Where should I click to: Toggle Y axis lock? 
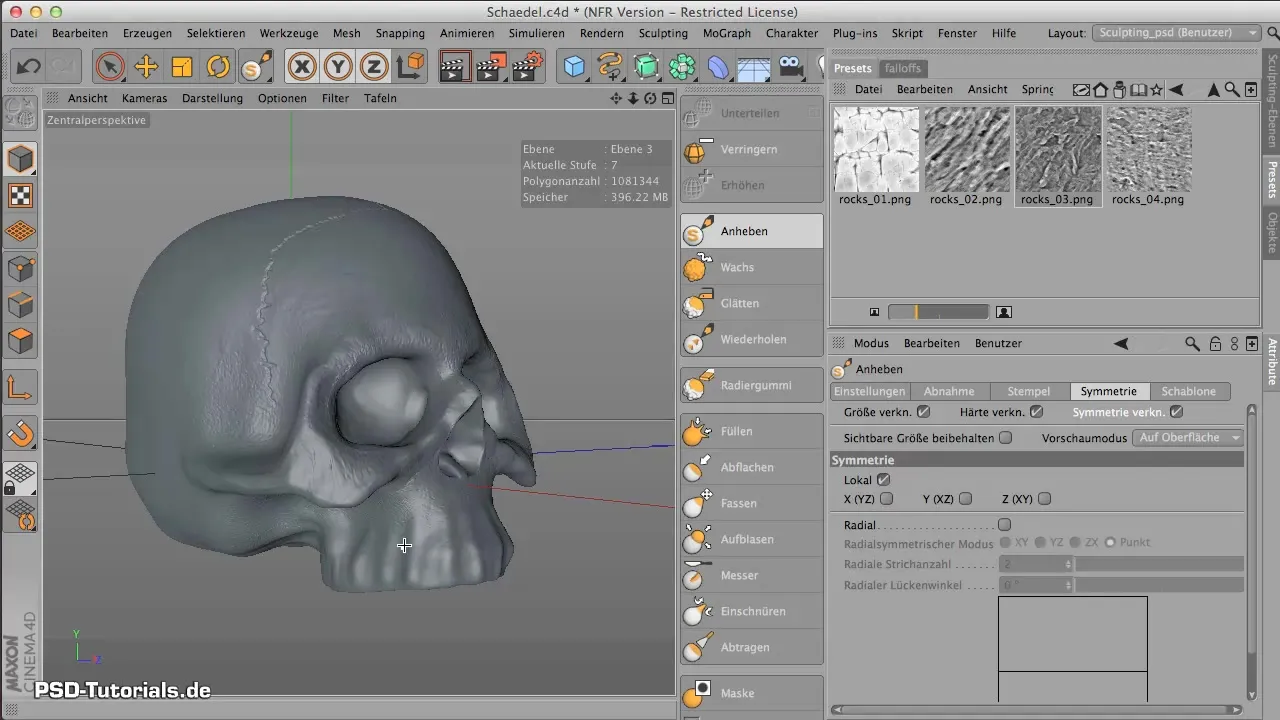click(x=338, y=67)
